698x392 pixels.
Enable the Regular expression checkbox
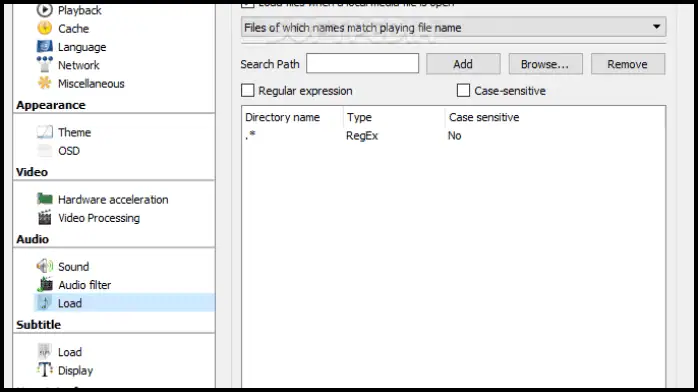(248, 90)
